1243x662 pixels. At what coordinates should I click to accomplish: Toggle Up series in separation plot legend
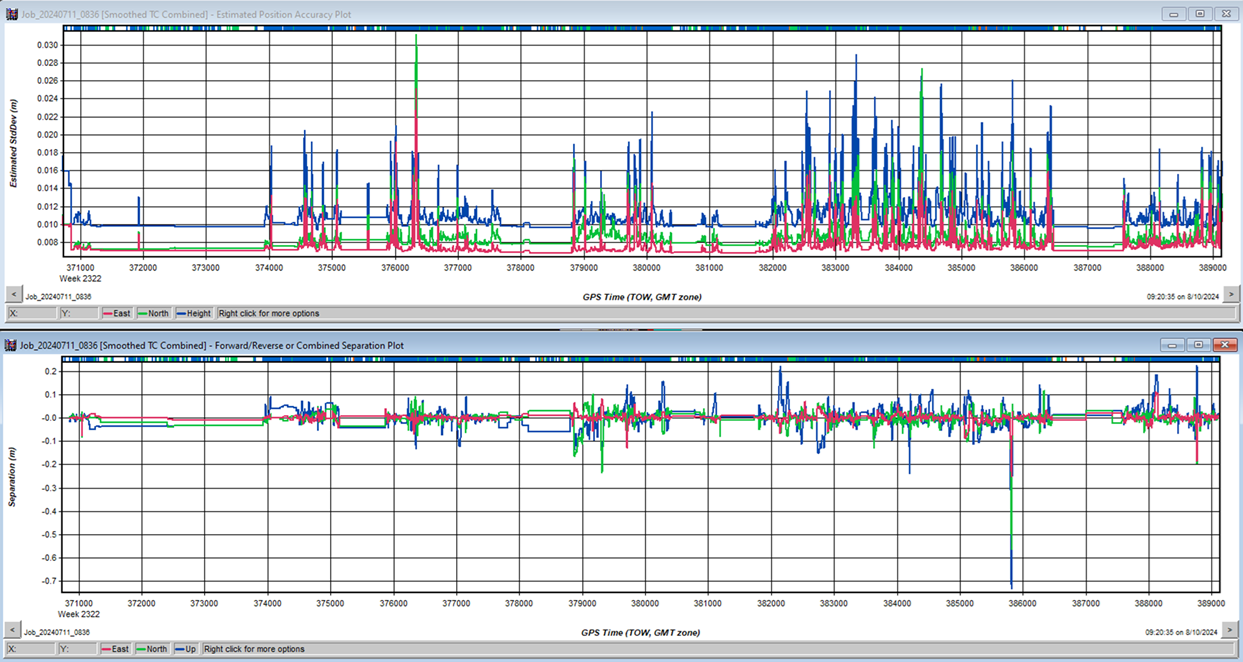point(186,649)
